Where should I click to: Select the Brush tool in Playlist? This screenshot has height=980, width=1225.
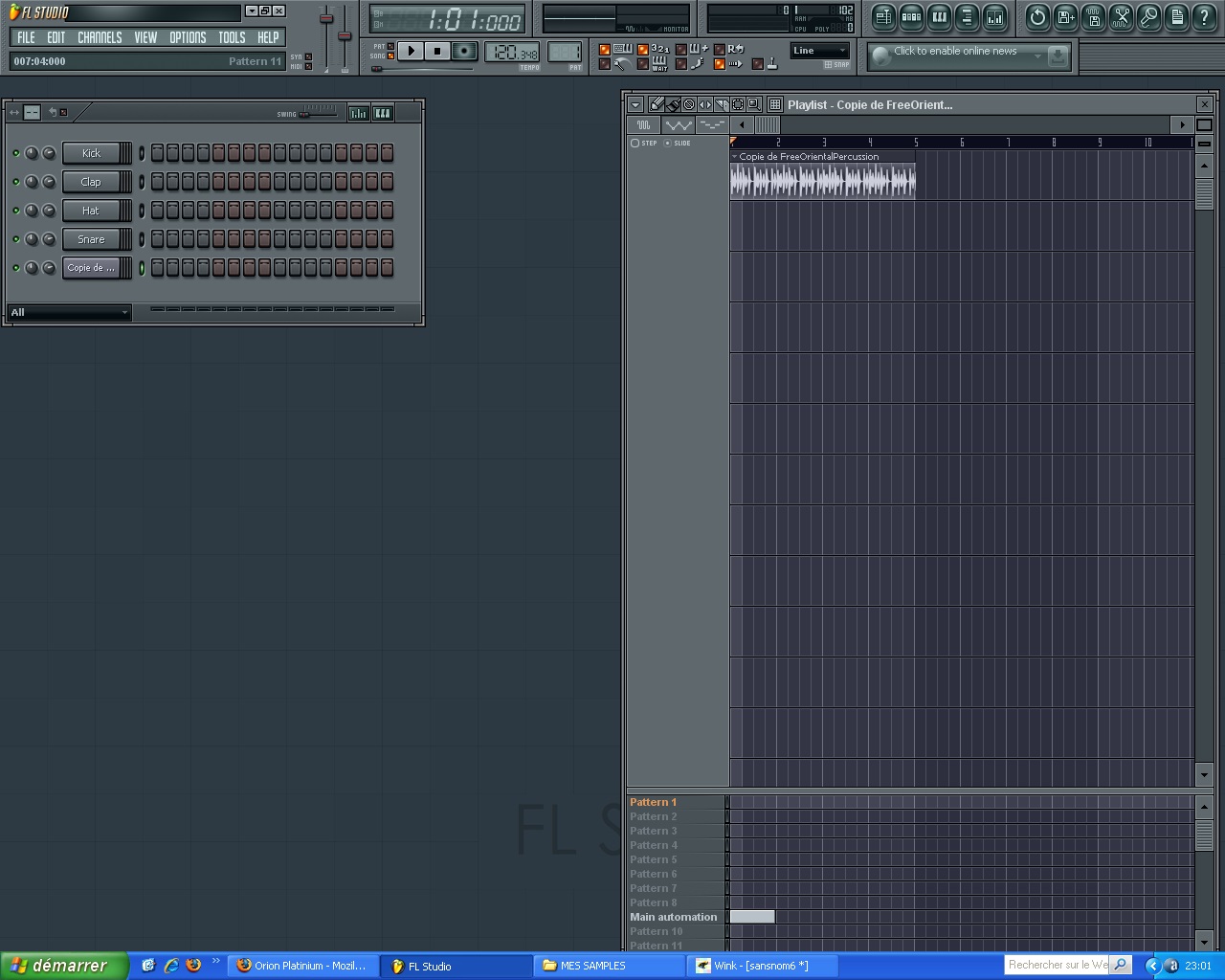(x=673, y=104)
